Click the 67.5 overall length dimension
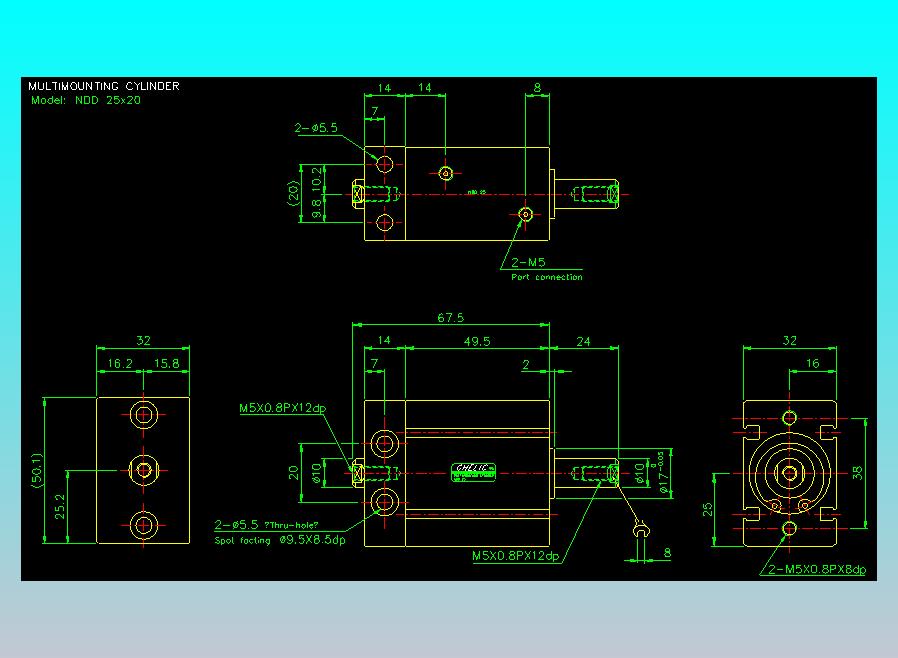The height and width of the screenshot is (658, 898). (451, 317)
